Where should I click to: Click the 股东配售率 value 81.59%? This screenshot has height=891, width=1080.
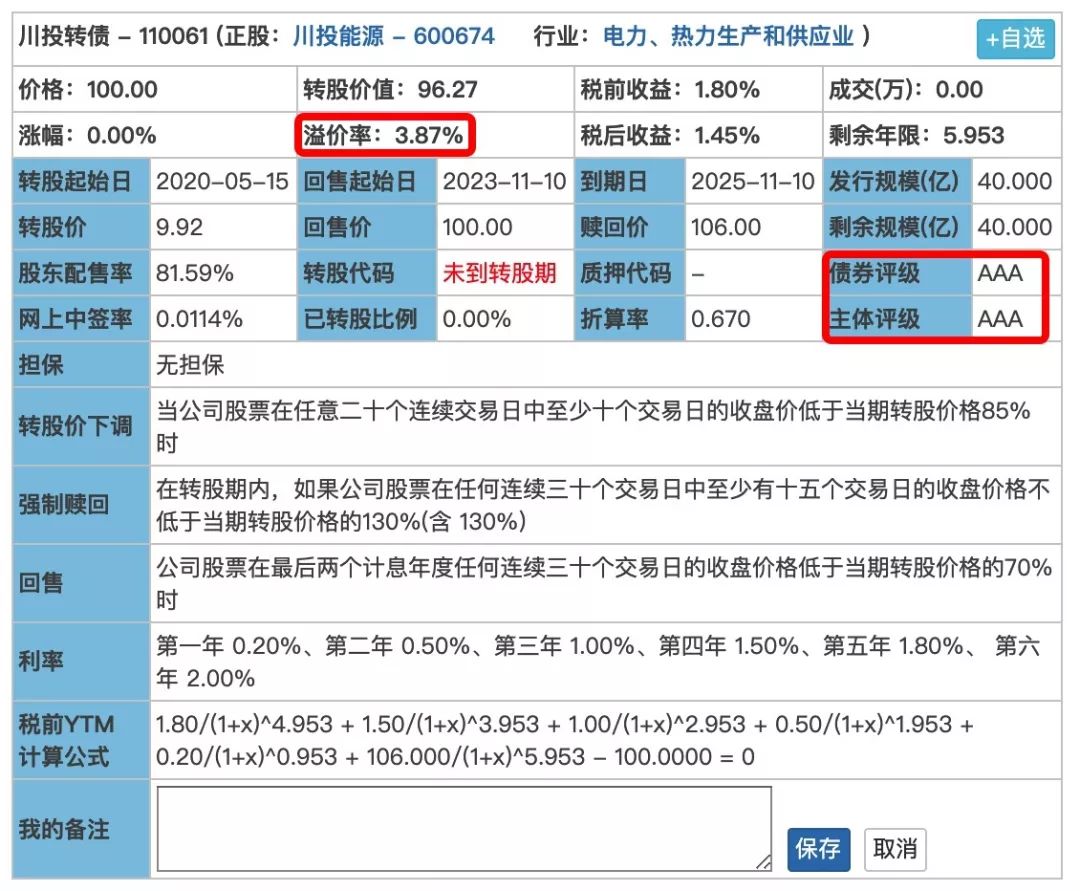(195, 273)
